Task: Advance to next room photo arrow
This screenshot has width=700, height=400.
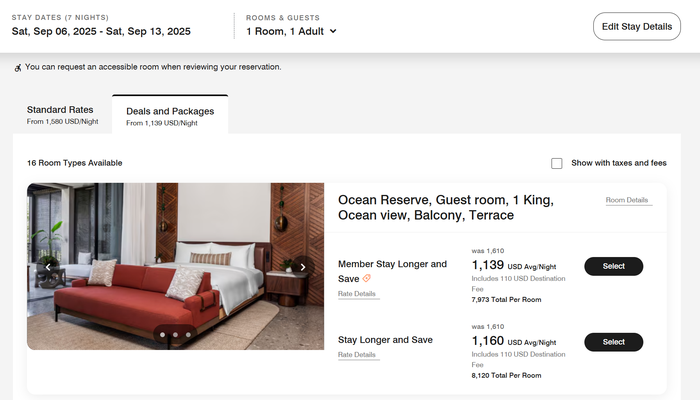Action: pos(303,267)
